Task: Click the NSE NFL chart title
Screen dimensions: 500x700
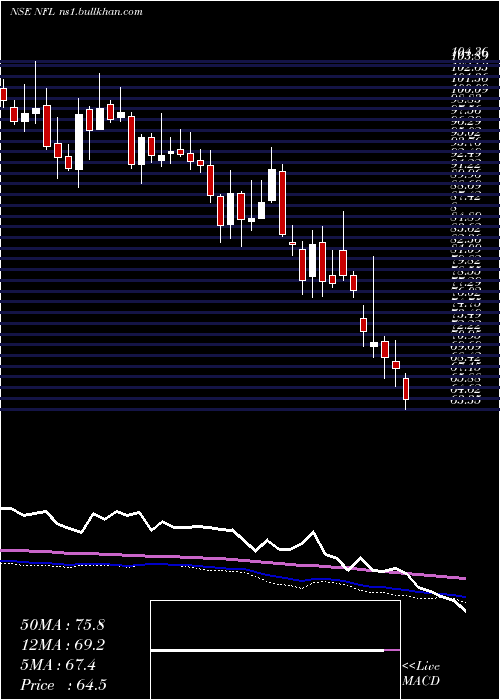Action: pos(76,11)
